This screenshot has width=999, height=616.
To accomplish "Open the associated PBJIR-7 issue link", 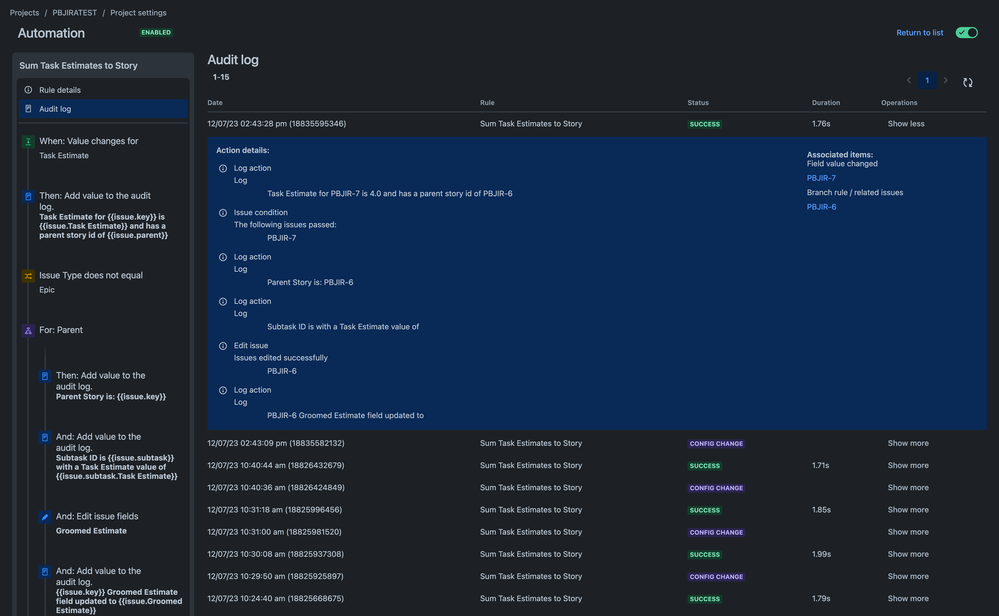I will coord(821,178).
